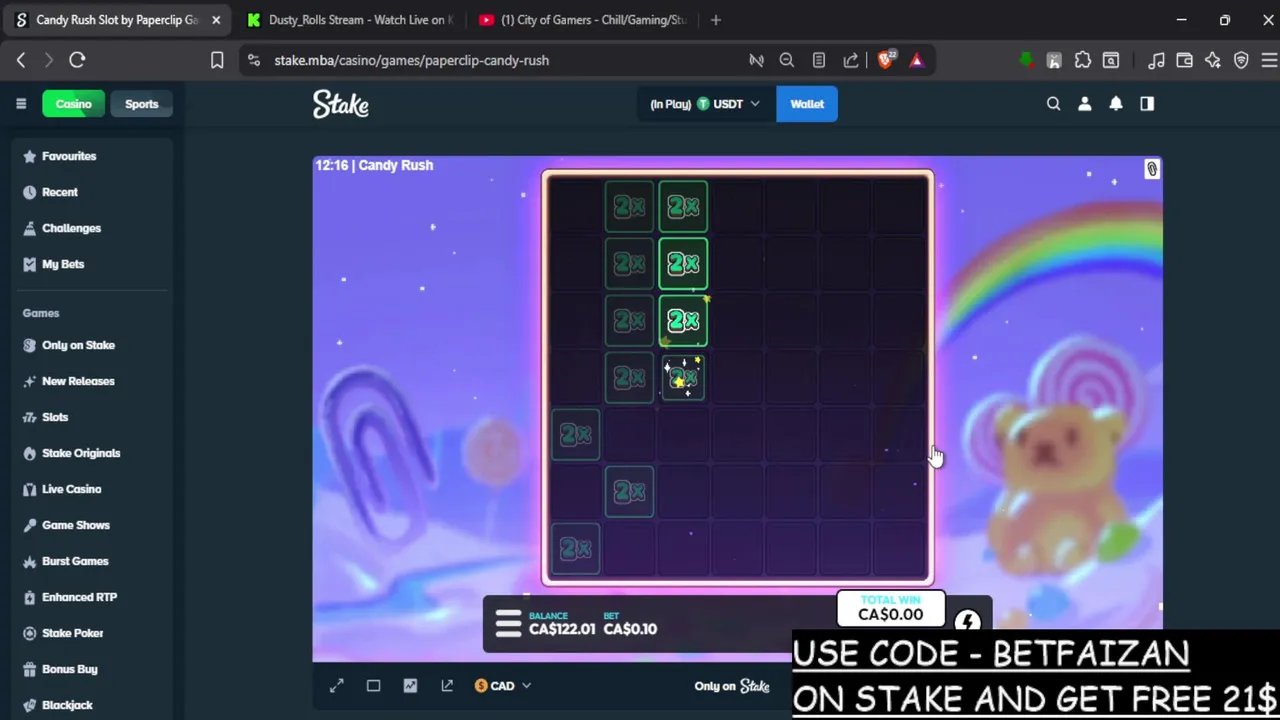Reload the current page
1280x720 pixels.
point(77,60)
